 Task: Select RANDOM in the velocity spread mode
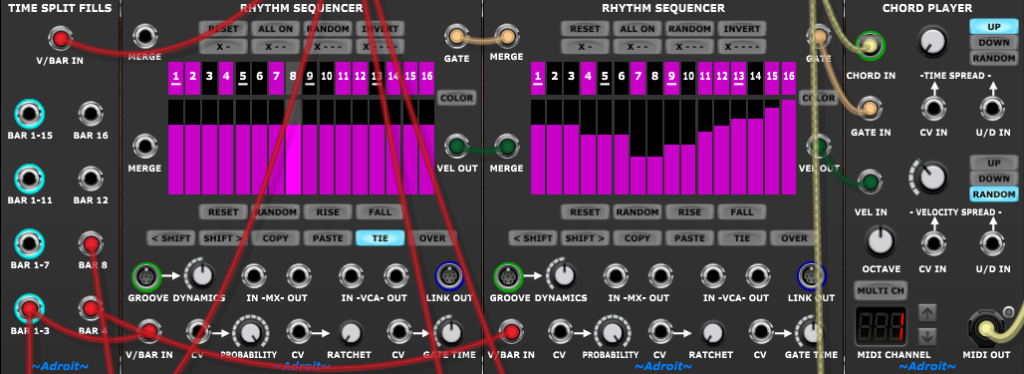(993, 195)
